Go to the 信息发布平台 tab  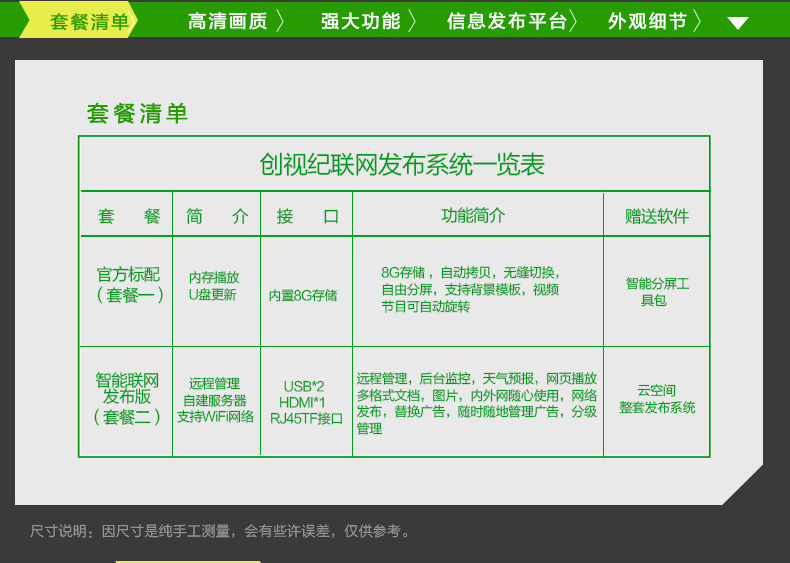click(506, 21)
